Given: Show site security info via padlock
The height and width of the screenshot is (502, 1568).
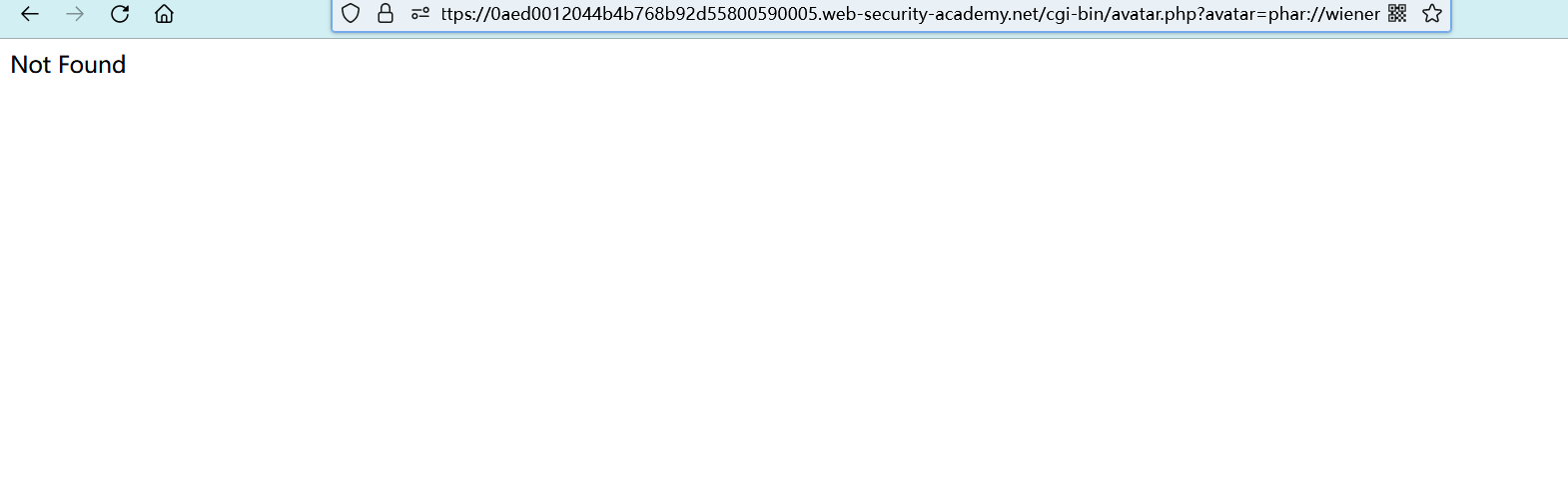Looking at the screenshot, I should 386,14.
